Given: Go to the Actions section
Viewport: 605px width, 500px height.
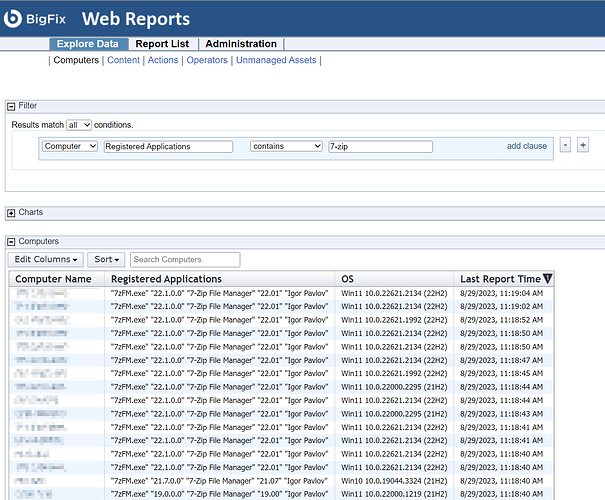Looking at the screenshot, I should [163, 60].
